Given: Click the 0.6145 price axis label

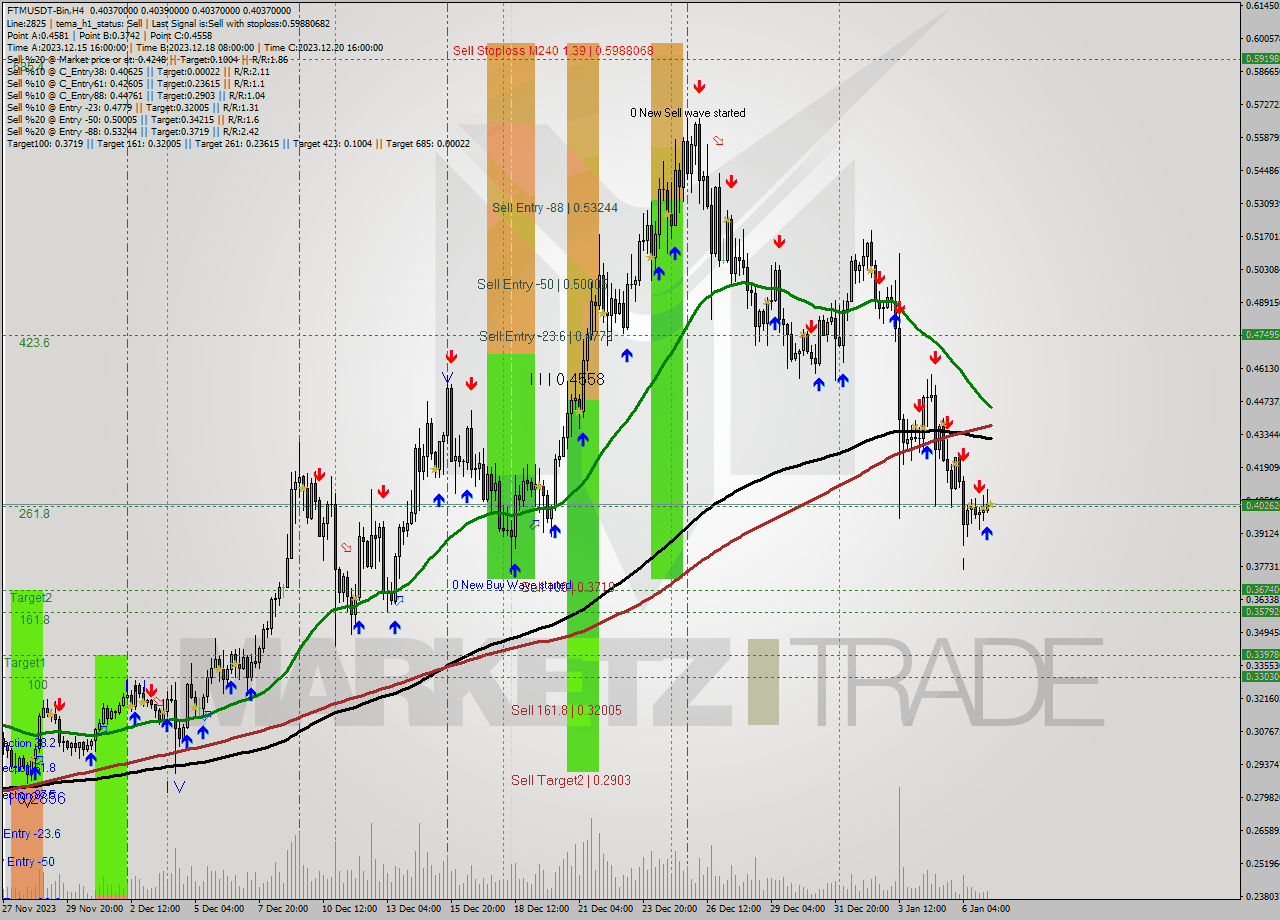Looking at the screenshot, I should pyautogui.click(x=1262, y=5).
